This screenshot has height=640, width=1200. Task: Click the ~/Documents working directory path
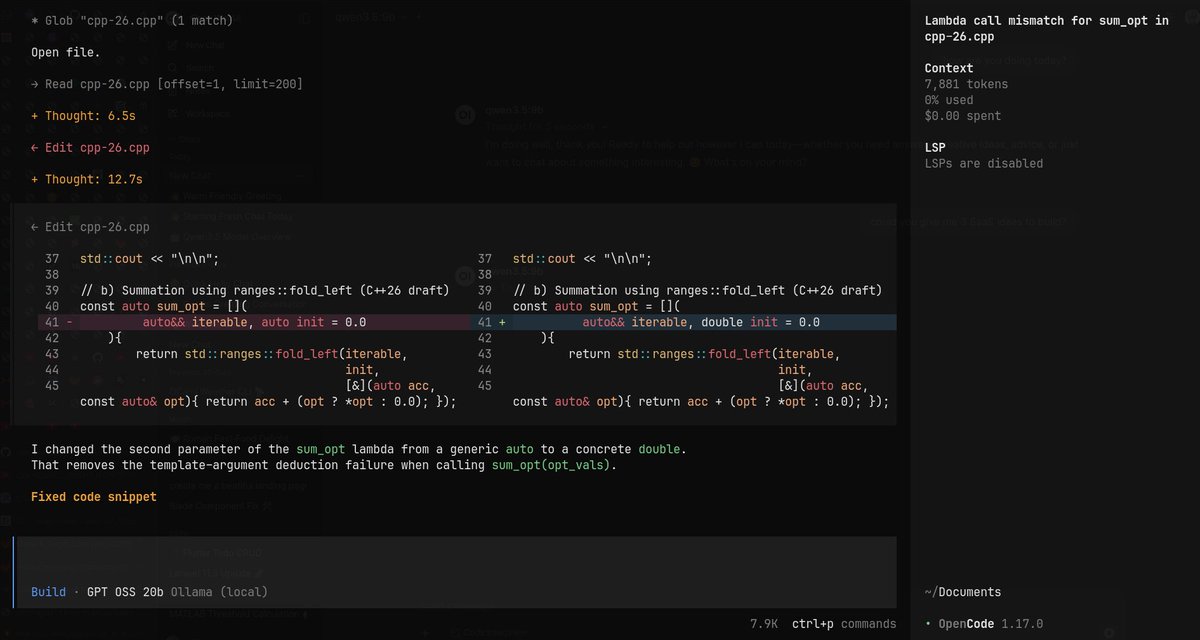[x=963, y=592]
